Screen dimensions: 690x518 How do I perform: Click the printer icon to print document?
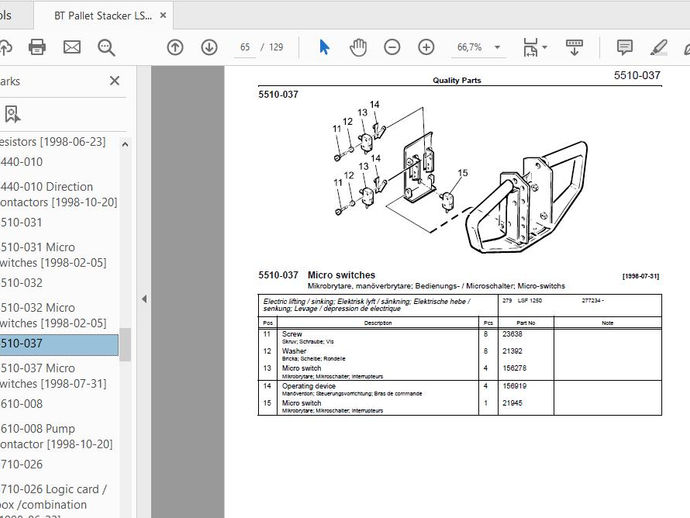(37, 47)
